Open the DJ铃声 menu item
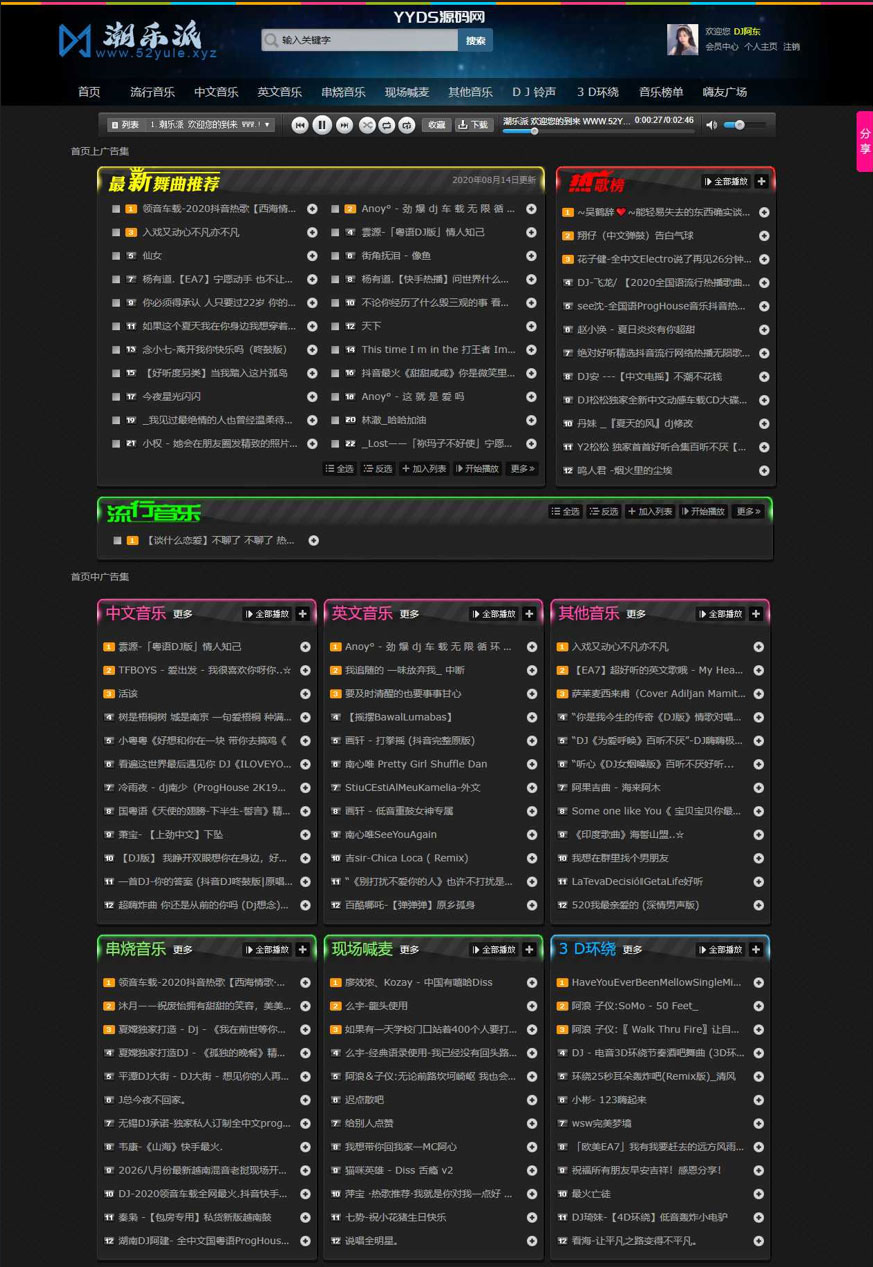The width and height of the screenshot is (873, 1267). [x=534, y=91]
